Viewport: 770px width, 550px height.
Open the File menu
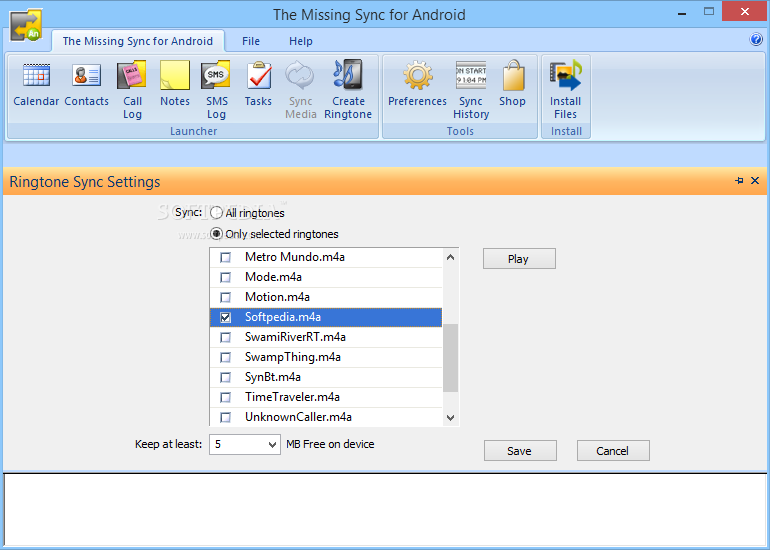coord(251,41)
